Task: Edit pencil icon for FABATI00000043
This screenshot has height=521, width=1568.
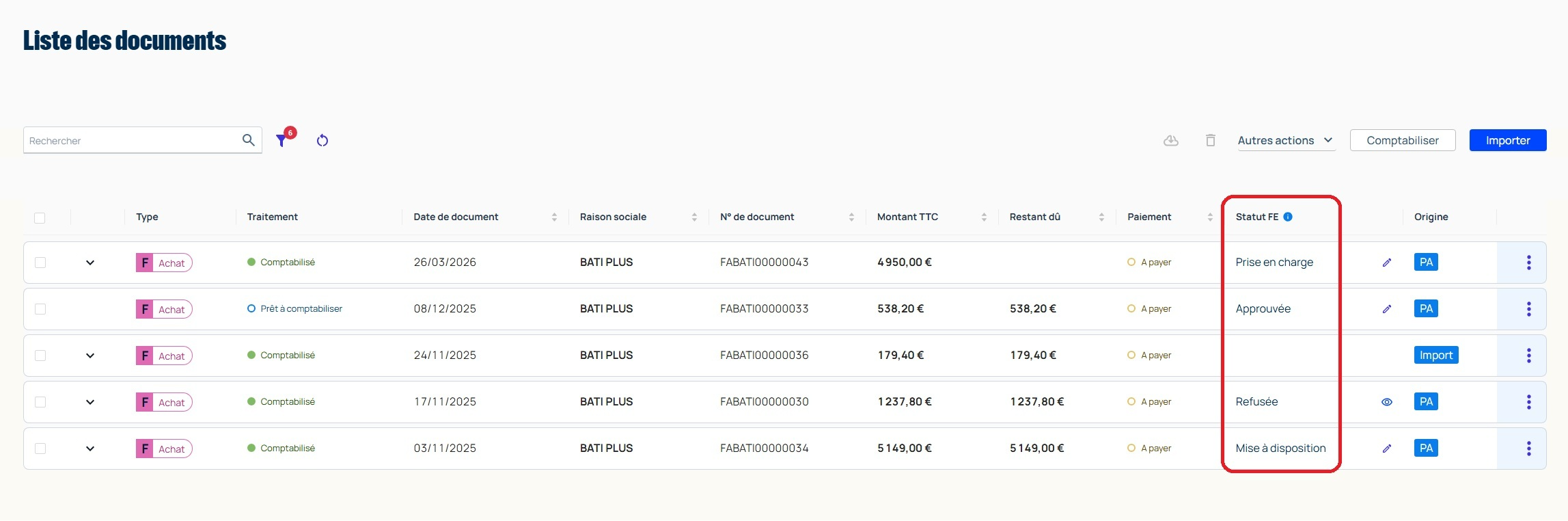Action: [x=1387, y=263]
